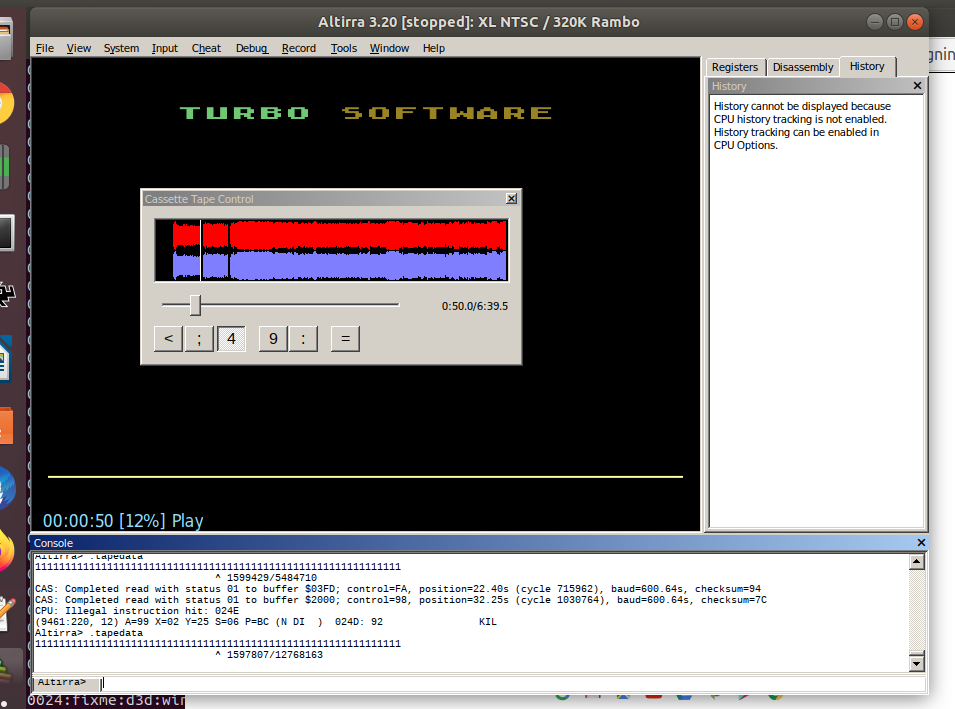Open the System menu
Screen dimensions: 955x709
click(121, 48)
